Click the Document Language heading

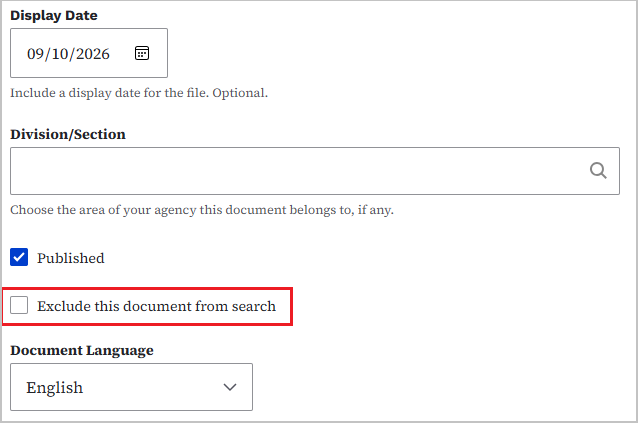[x=82, y=350]
